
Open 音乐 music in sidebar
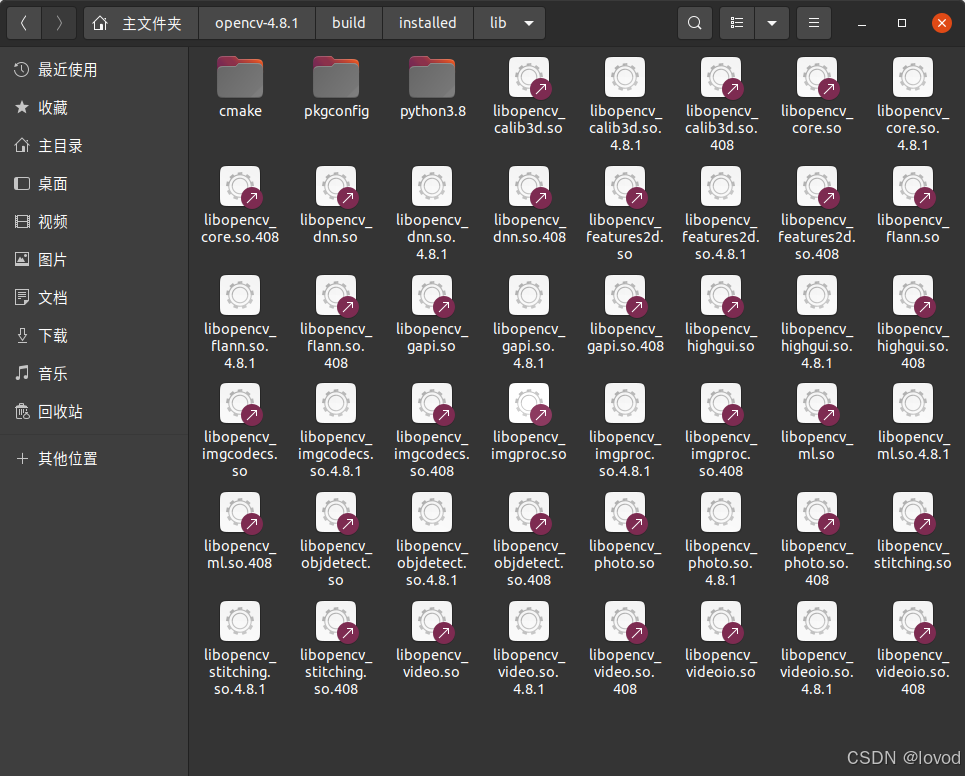(x=94, y=374)
